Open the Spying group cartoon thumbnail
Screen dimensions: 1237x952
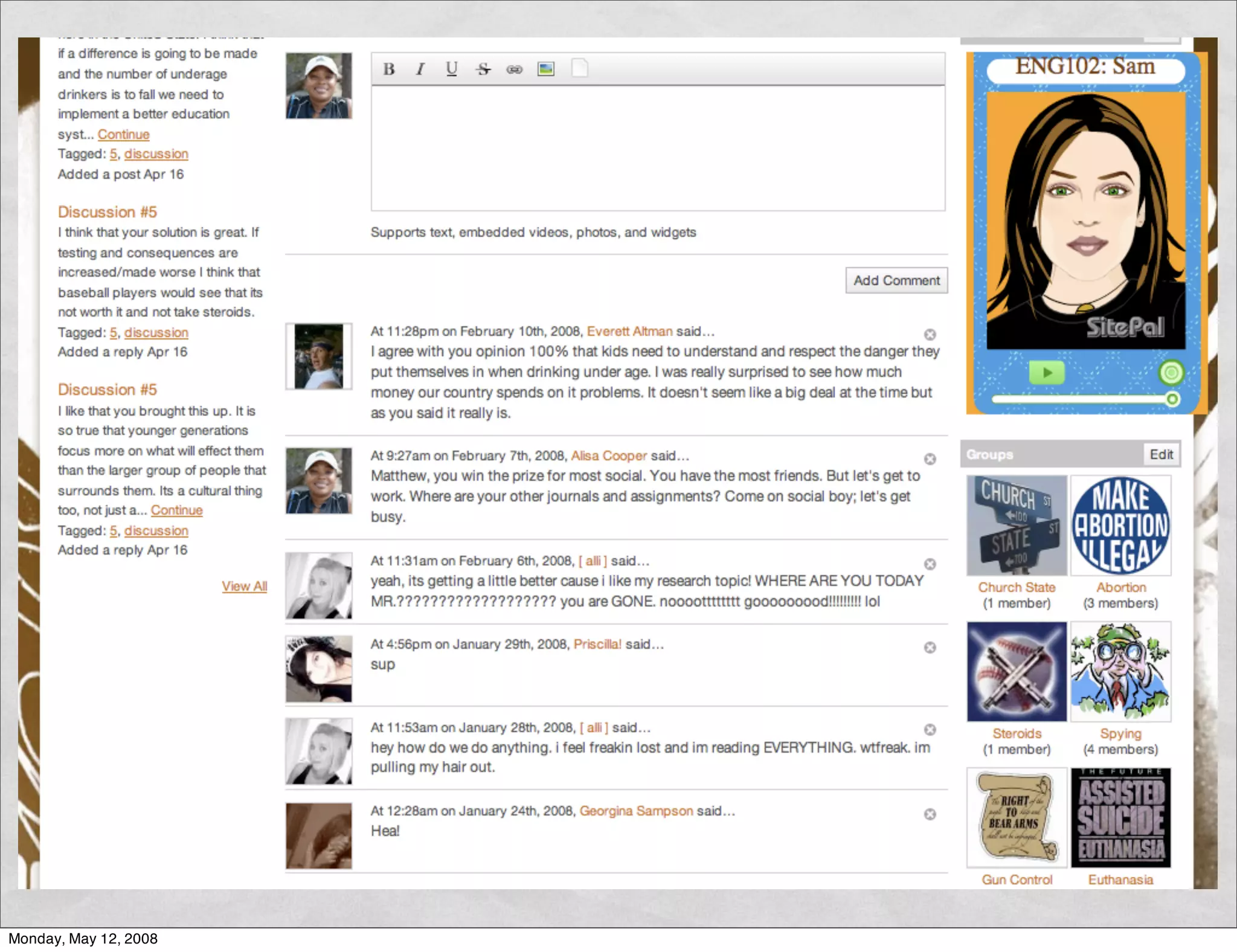tap(1121, 672)
